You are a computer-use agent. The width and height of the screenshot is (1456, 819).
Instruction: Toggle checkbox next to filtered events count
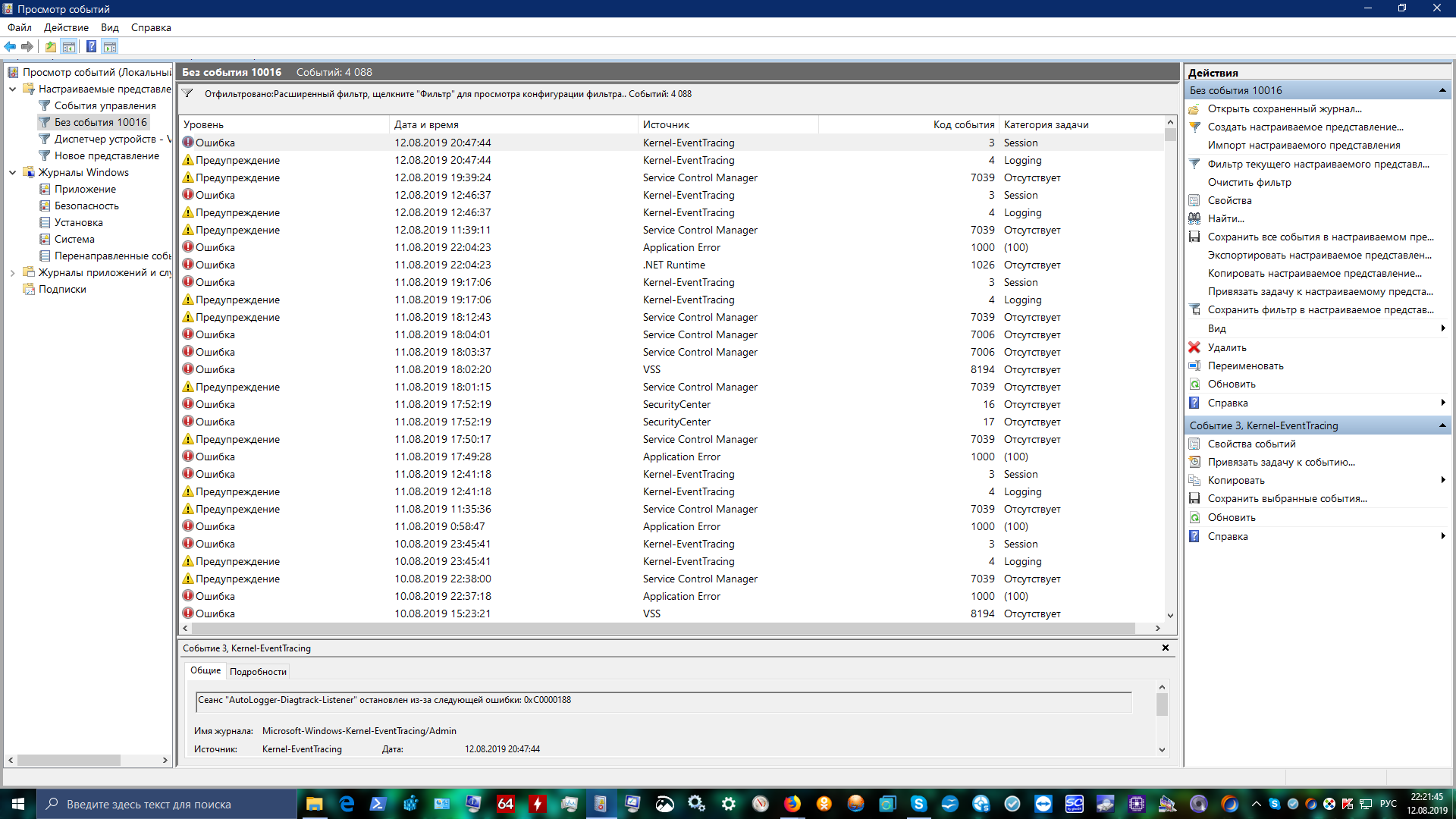tap(190, 93)
